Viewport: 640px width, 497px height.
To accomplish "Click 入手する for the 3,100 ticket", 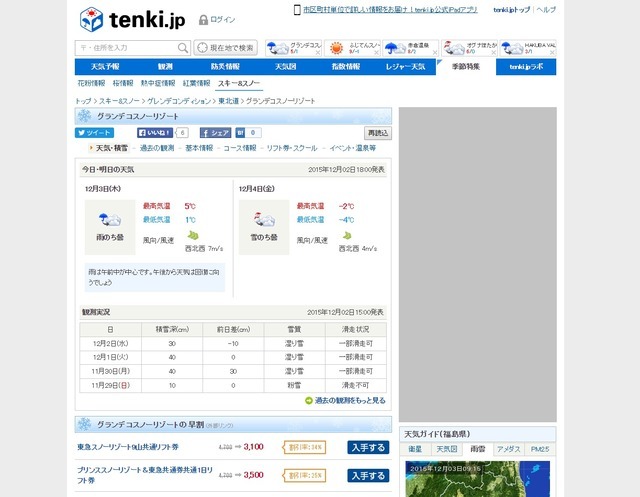I will point(368,448).
